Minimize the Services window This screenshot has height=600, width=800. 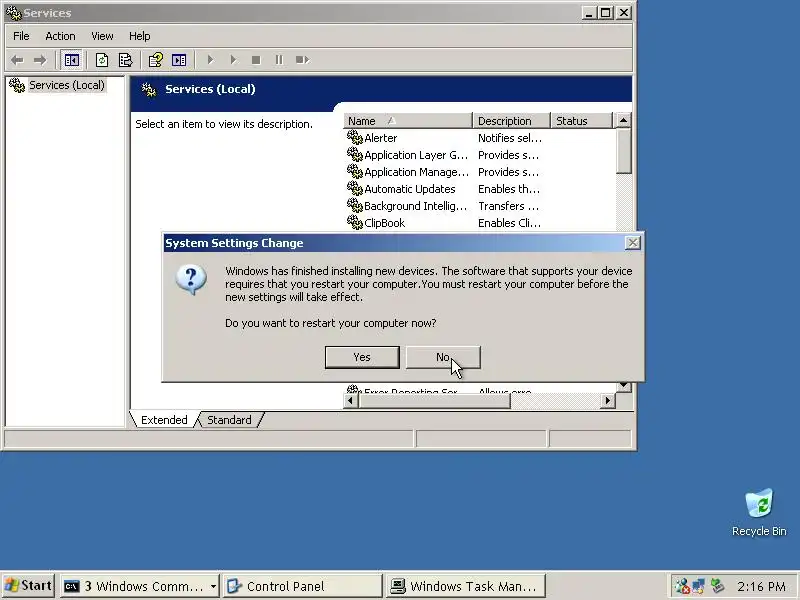click(589, 13)
